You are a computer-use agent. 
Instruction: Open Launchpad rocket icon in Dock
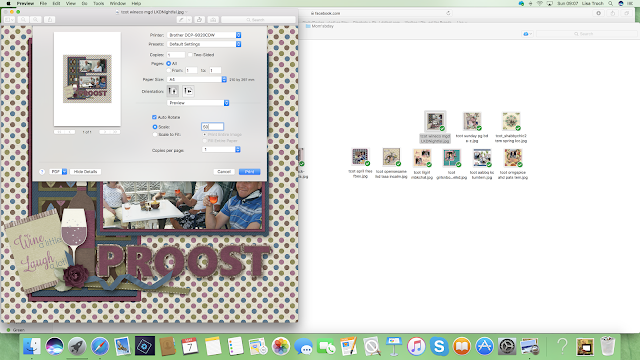pyautogui.click(x=77, y=346)
